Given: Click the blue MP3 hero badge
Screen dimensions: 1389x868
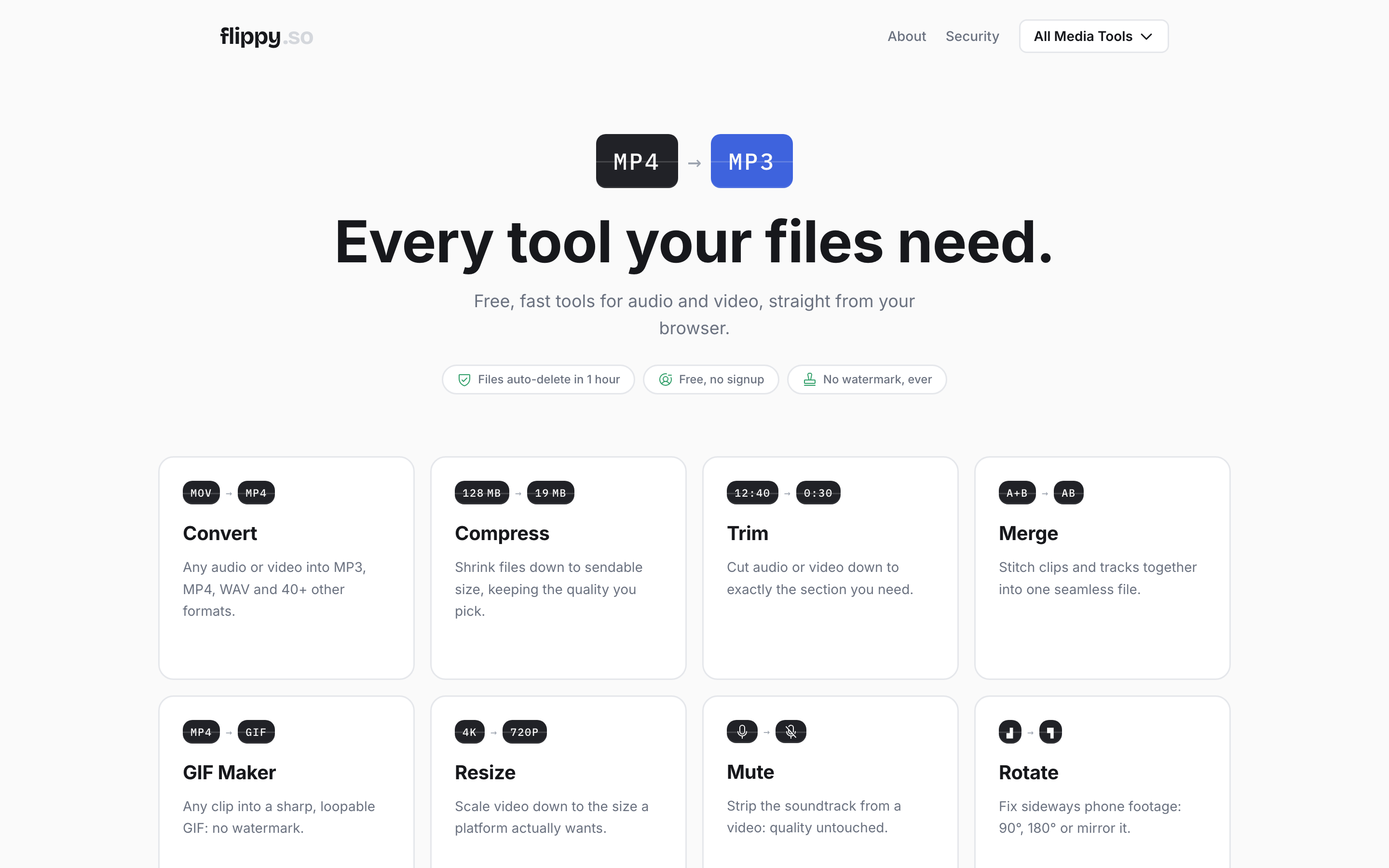Looking at the screenshot, I should (x=751, y=161).
